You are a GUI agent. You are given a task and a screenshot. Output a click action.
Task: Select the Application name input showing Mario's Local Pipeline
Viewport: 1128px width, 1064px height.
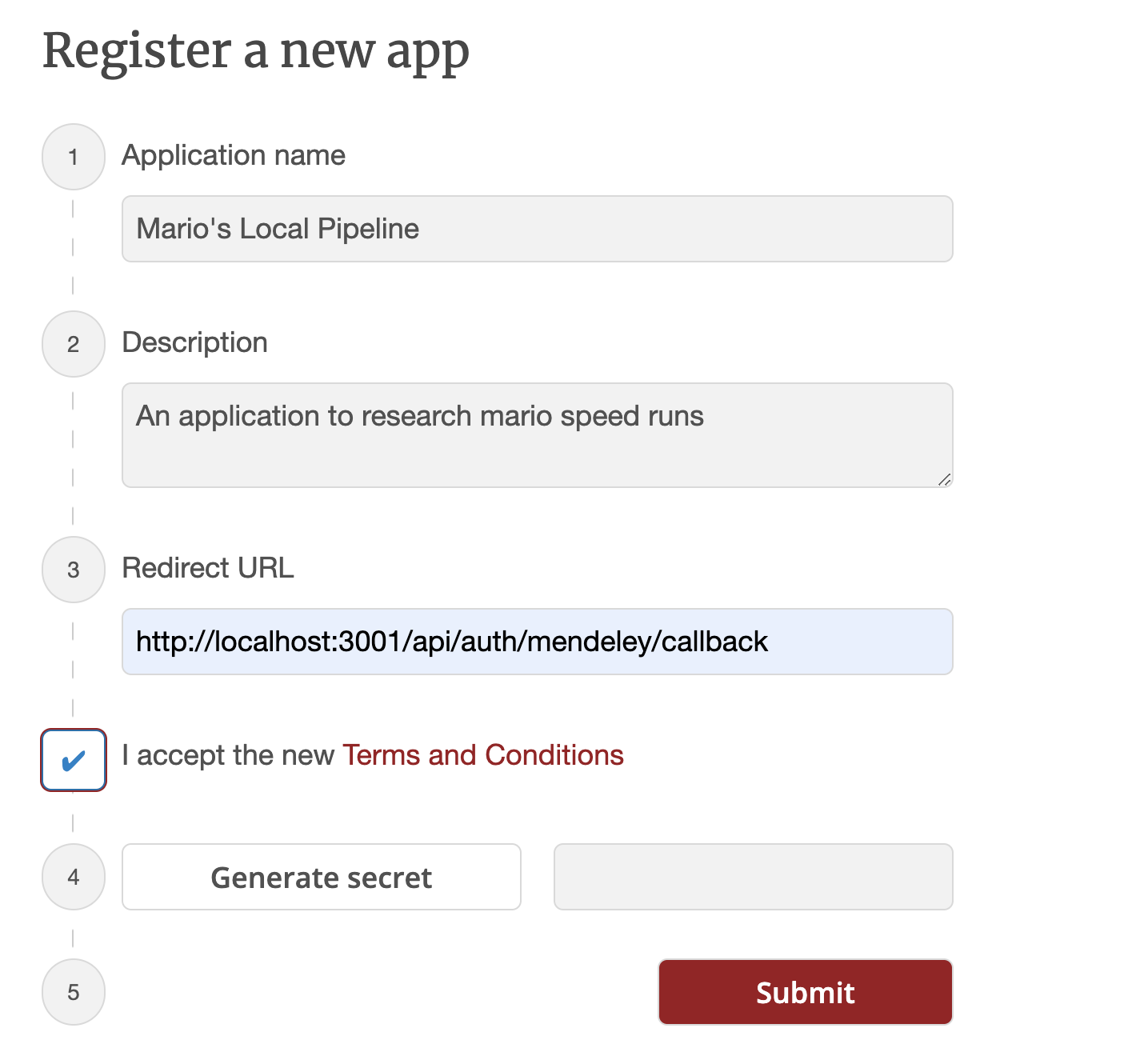click(537, 229)
